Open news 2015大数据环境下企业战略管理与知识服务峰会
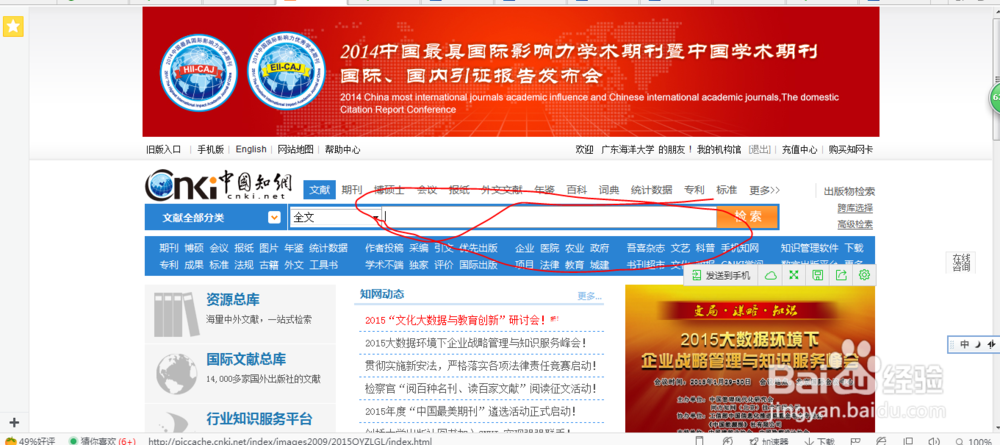Viewport: 1000px width, 445px height. pyautogui.click(x=476, y=343)
